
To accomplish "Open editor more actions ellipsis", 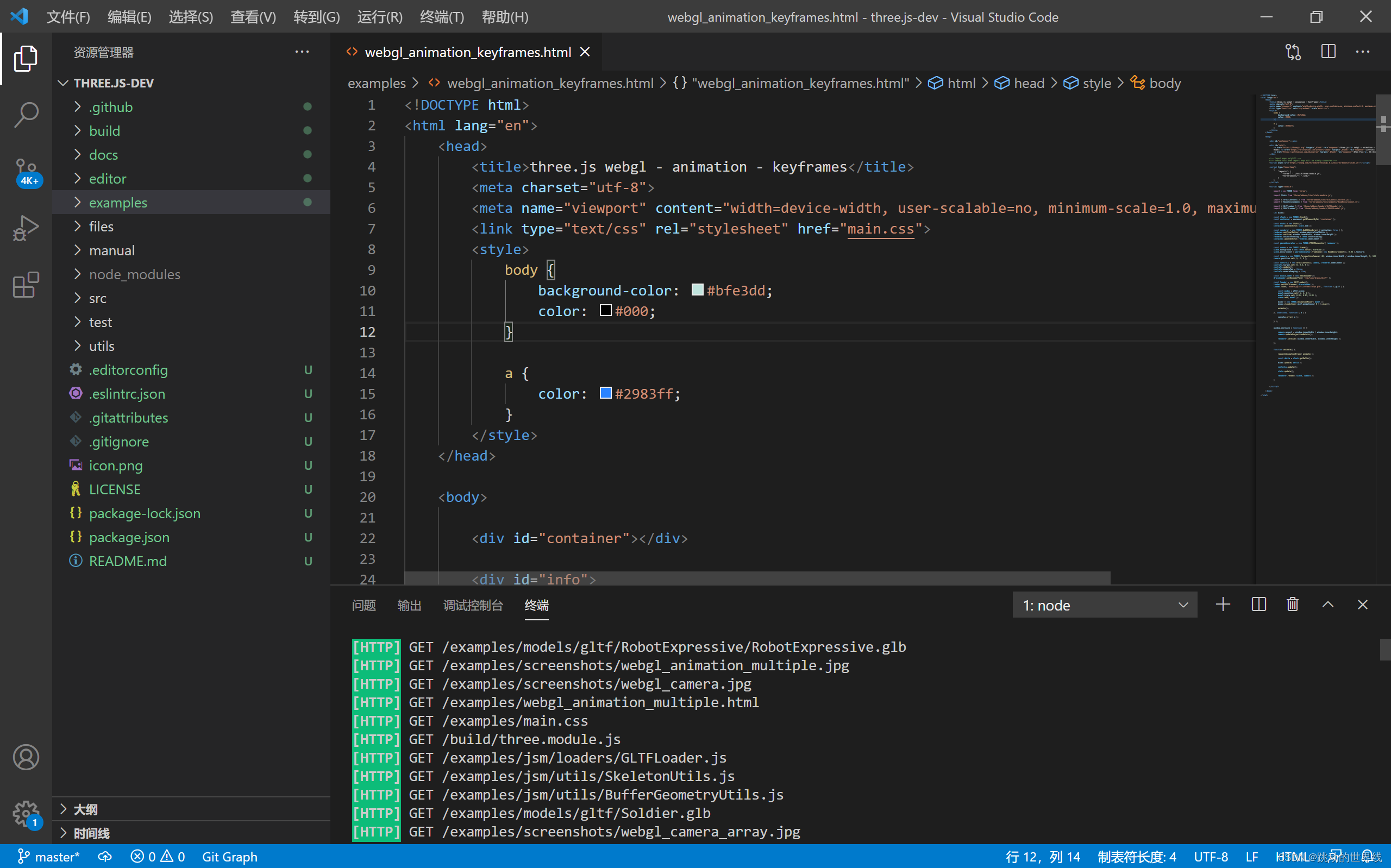I will [x=1363, y=52].
